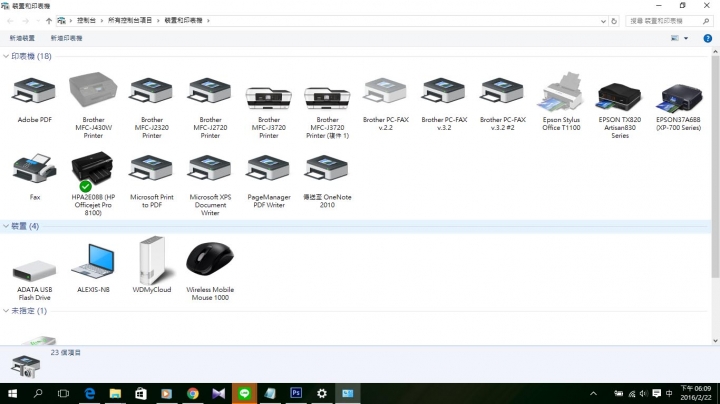
Task: Open Photoshop from taskbar
Action: (x=296, y=393)
